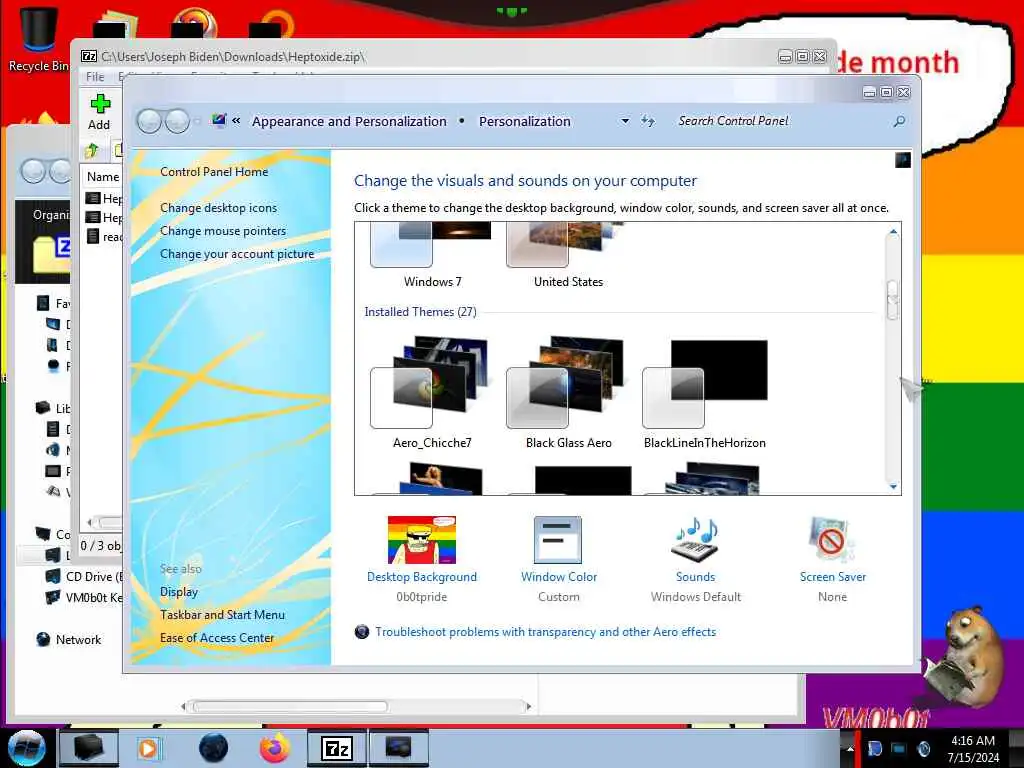Click the Search Control Panel field
1024x768 pixels.
pyautogui.click(x=780, y=121)
